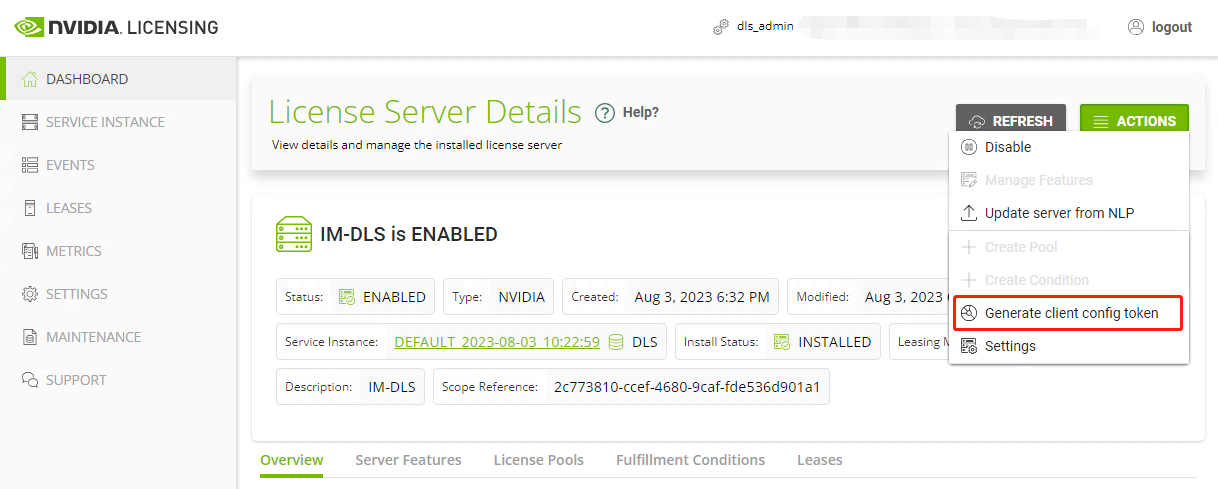The width and height of the screenshot is (1218, 489).
Task: Click the Scope Reference UUID value
Action: click(687, 386)
